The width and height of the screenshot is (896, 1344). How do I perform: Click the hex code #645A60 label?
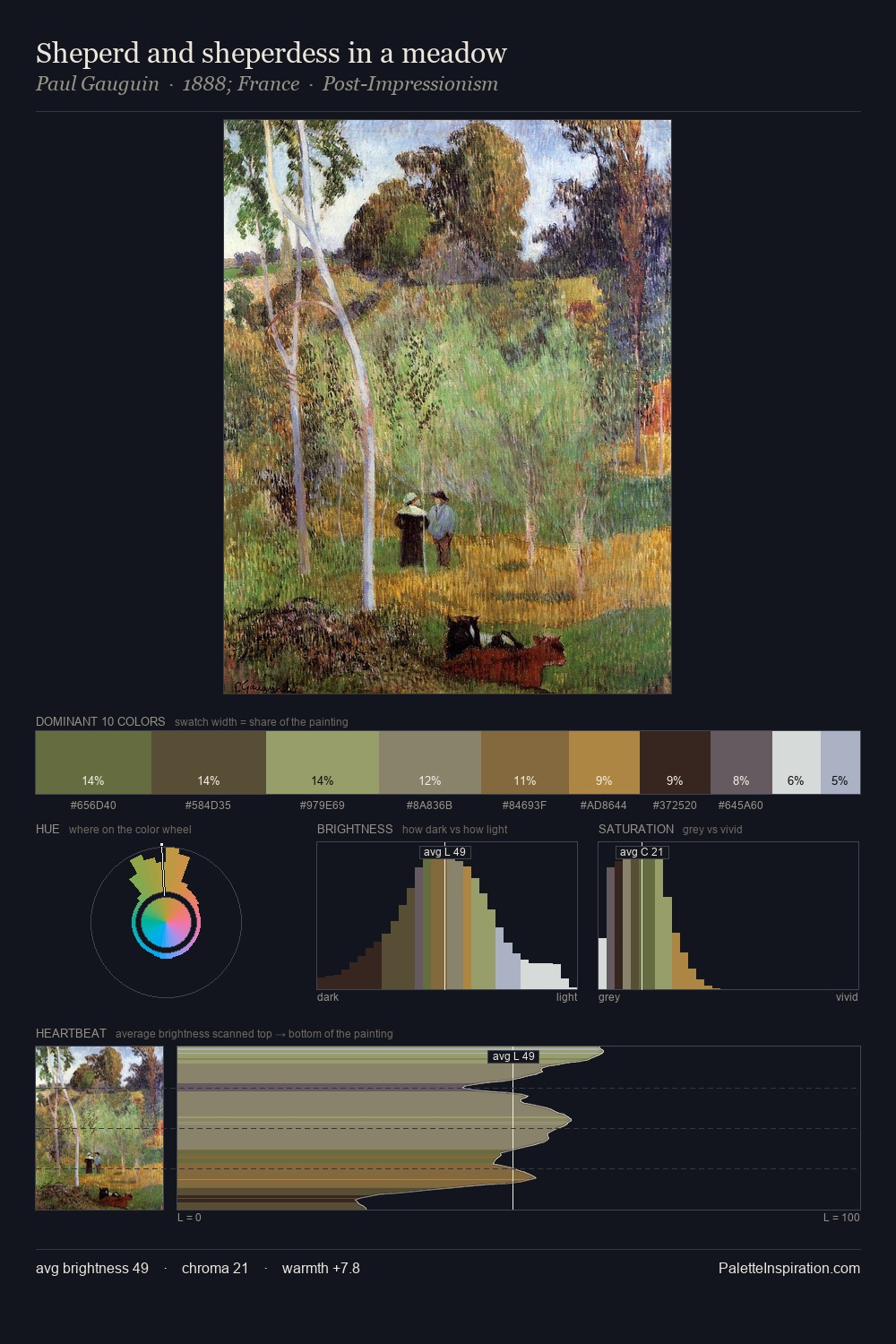pos(741,806)
